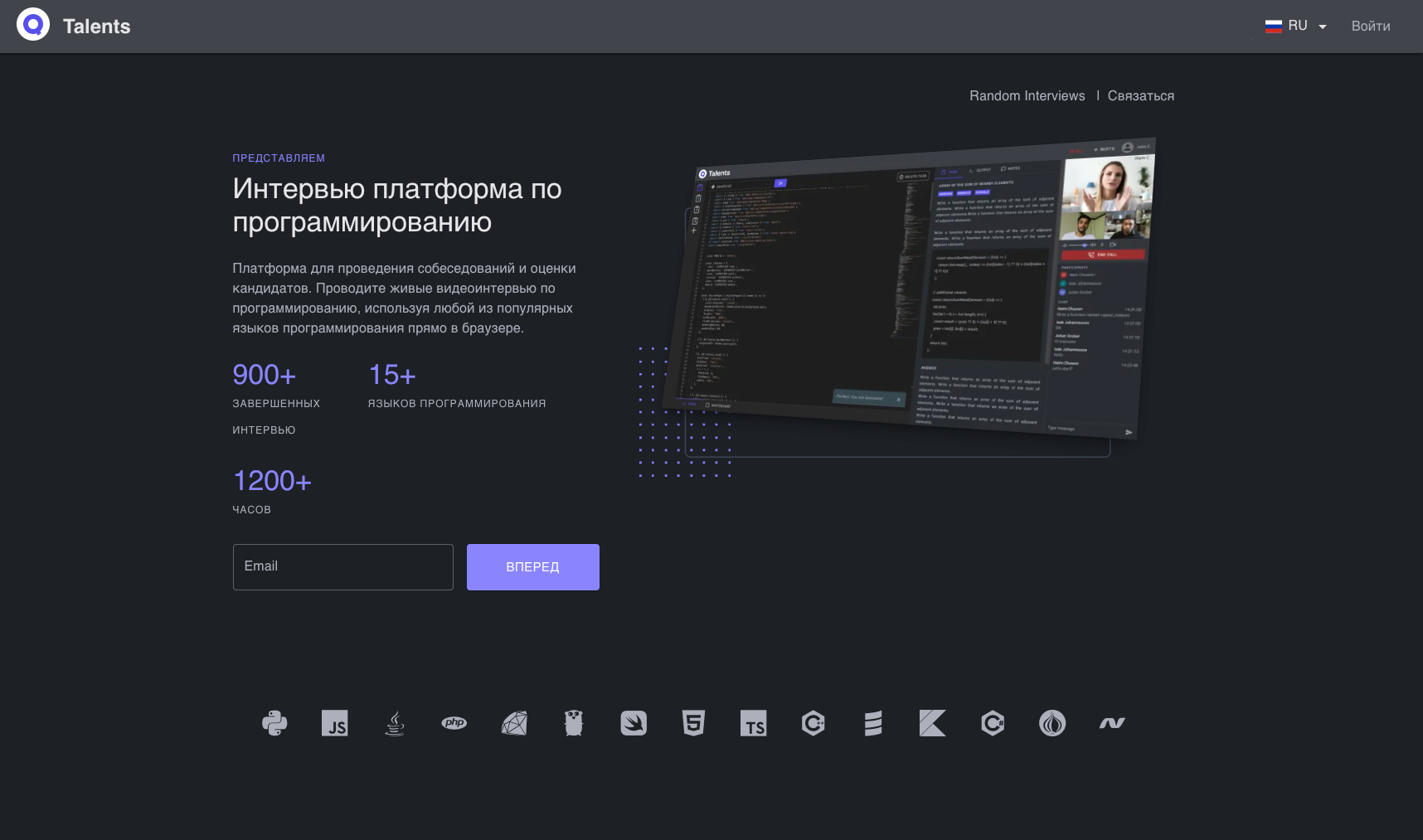The image size is (1423, 840).
Task: Select the JavaScript language icon
Action: (x=335, y=723)
